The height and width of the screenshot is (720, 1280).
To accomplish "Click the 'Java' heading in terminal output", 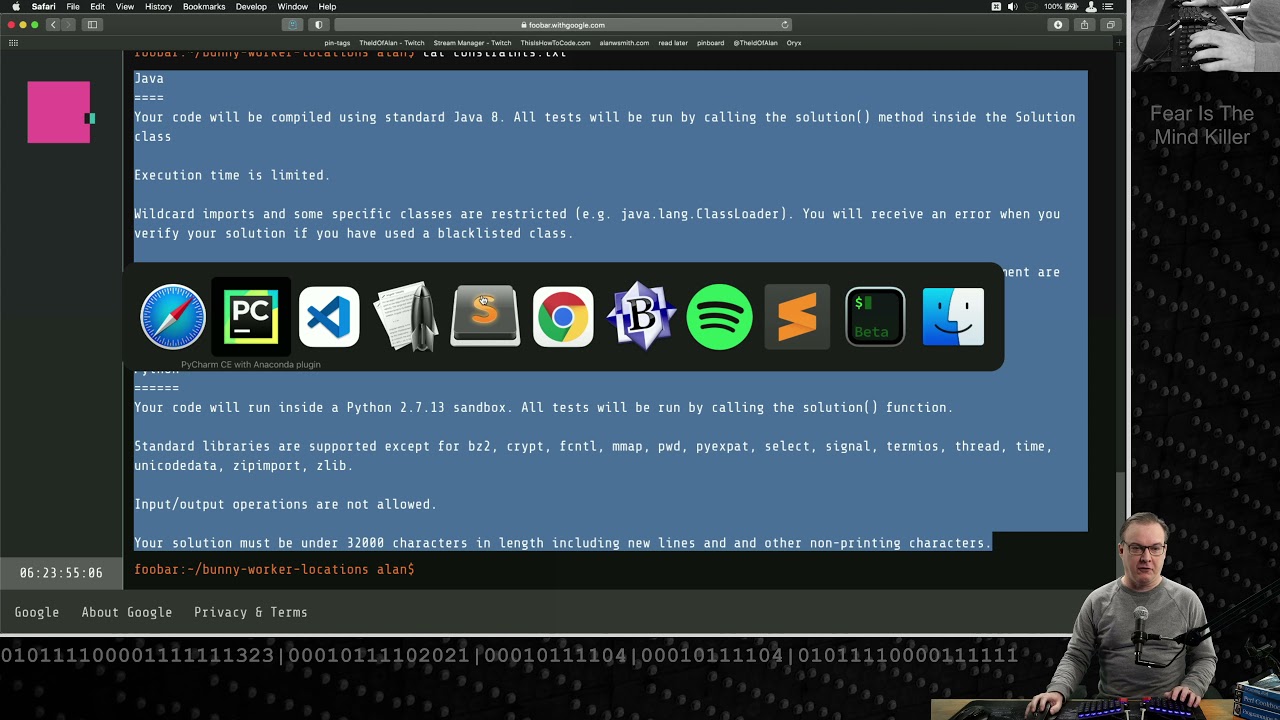I will point(149,78).
